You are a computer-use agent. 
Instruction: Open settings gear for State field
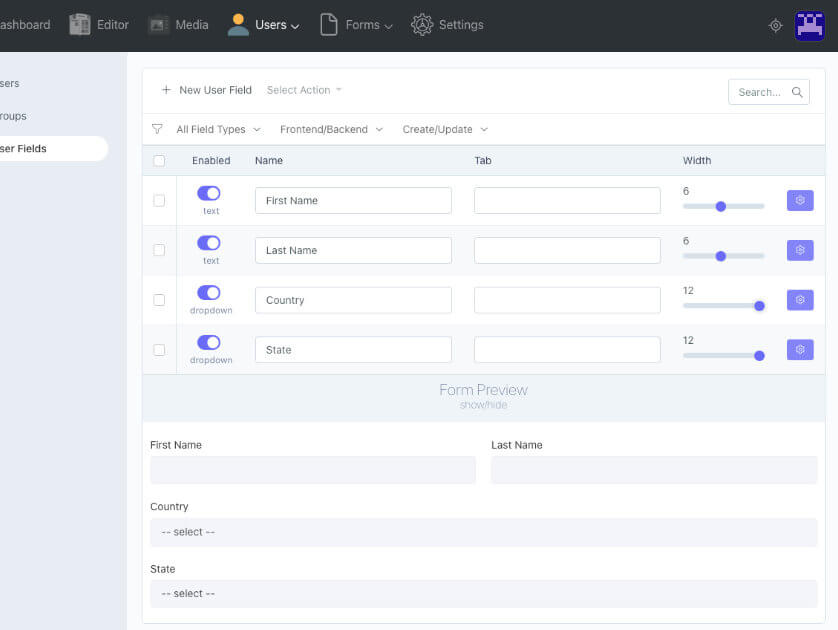coord(800,349)
